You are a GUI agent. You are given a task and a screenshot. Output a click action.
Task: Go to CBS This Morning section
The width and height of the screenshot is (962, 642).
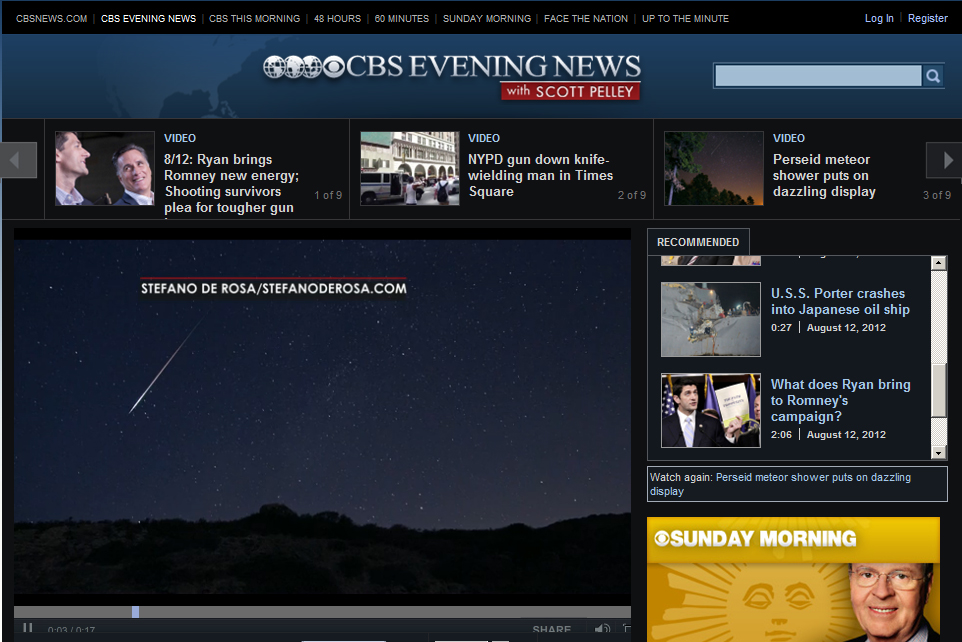pos(254,18)
